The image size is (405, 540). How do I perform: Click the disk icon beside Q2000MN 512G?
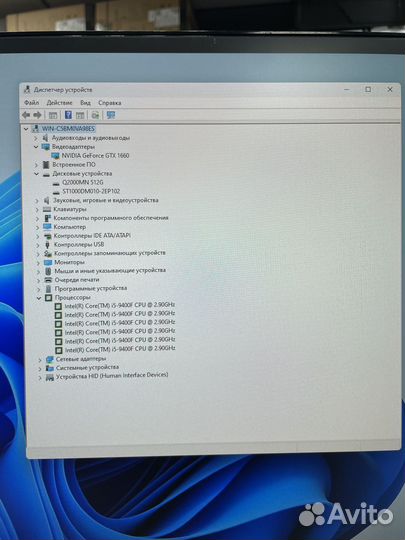click(x=56, y=183)
